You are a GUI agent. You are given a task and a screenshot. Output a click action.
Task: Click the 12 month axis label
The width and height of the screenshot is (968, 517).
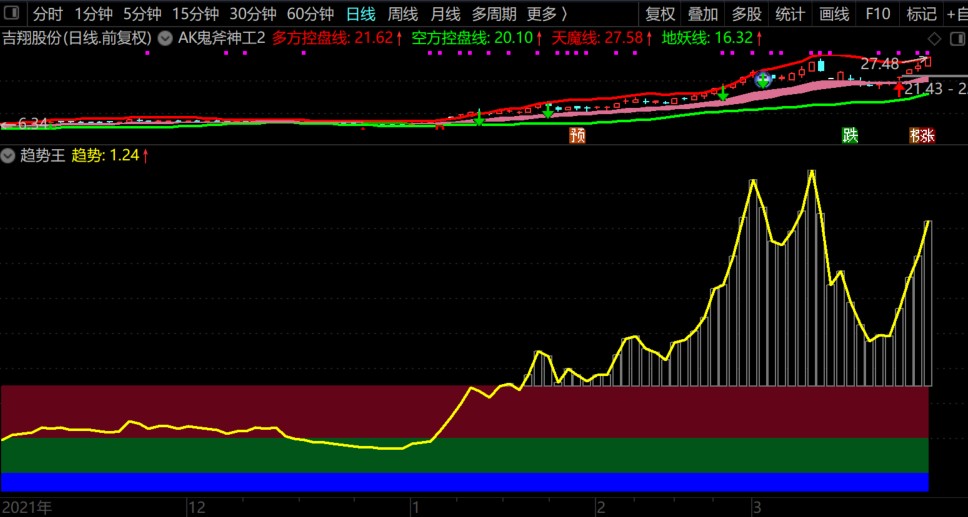(x=197, y=508)
